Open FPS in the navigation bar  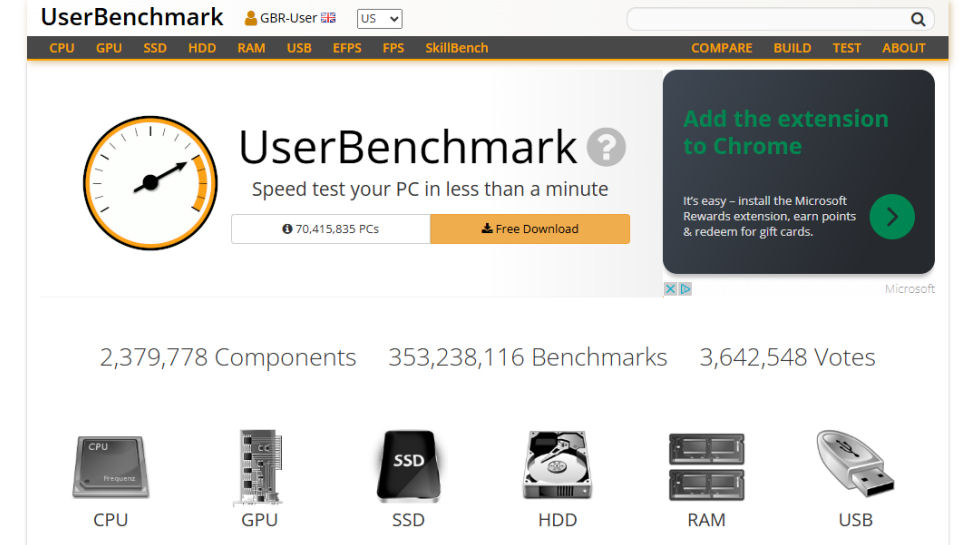coord(393,48)
